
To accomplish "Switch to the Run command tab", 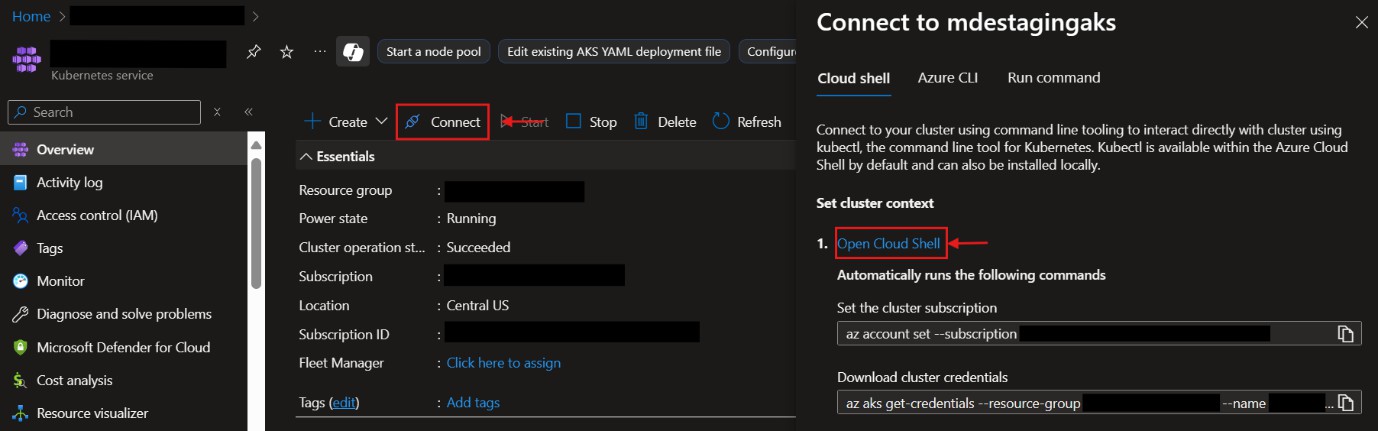I will coord(1053,78).
